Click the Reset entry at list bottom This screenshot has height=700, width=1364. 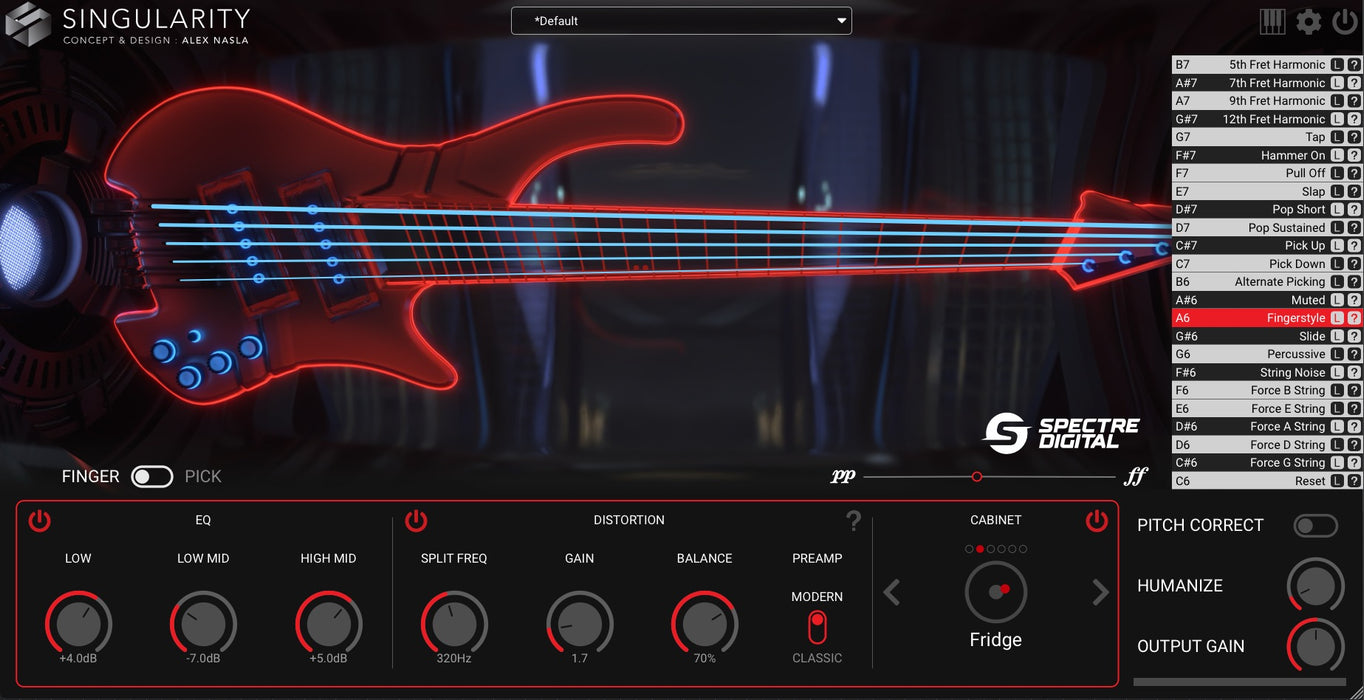pyautogui.click(x=1260, y=480)
